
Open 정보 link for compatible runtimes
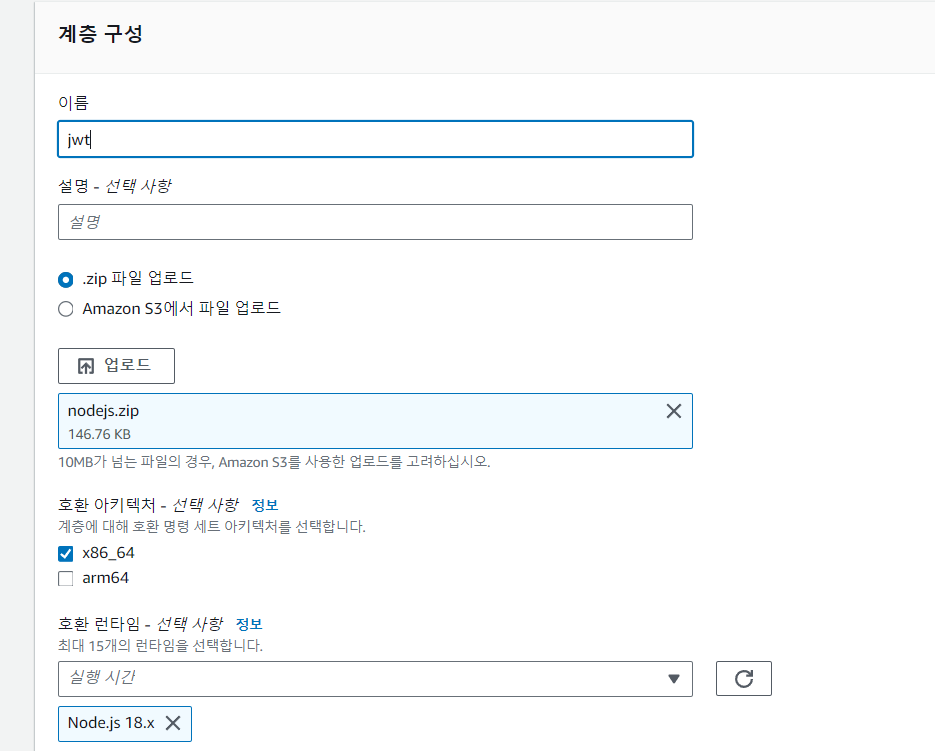[249, 624]
